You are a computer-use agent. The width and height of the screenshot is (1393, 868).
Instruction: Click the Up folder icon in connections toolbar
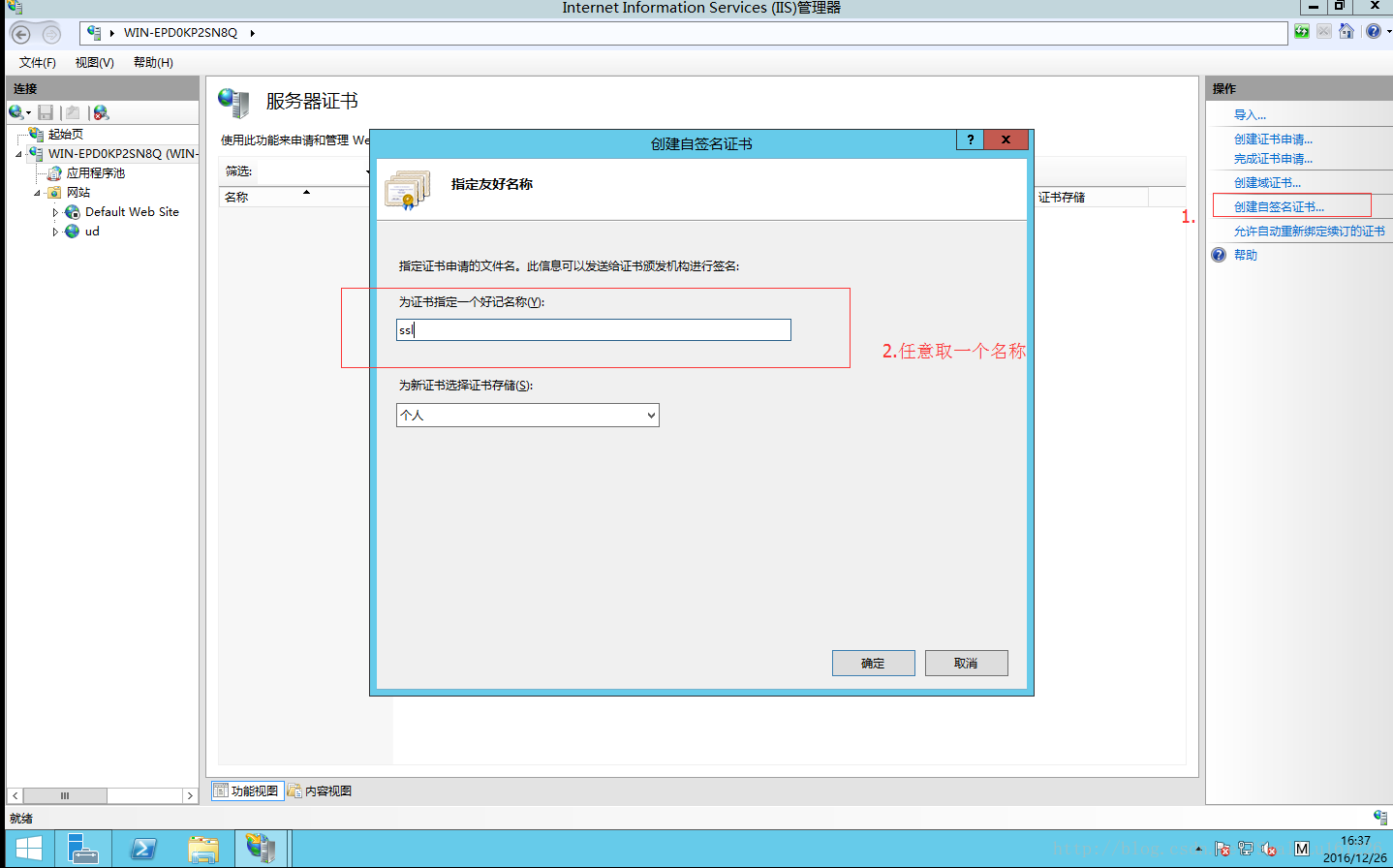pyautogui.click(x=73, y=112)
